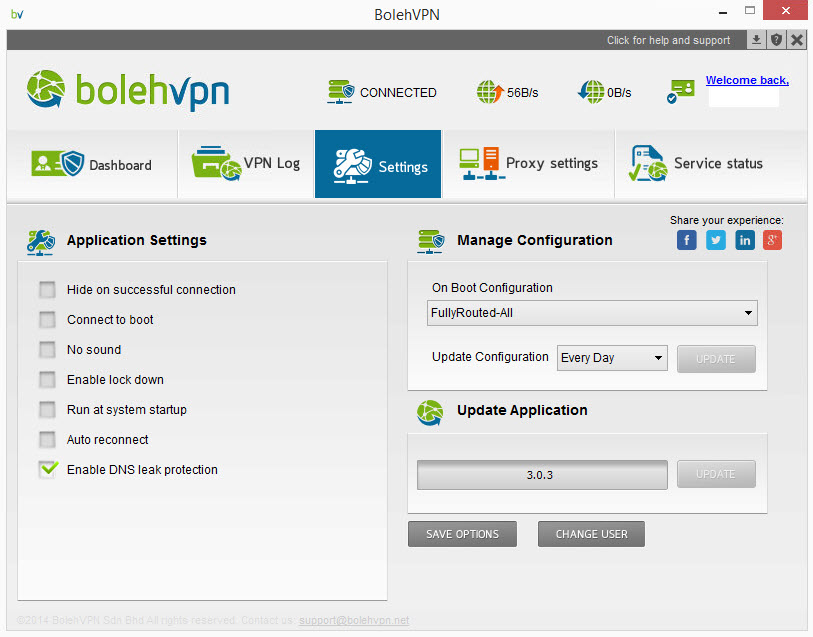Click the Application Settings wrench icon
This screenshot has width=813, height=637.
click(40, 242)
